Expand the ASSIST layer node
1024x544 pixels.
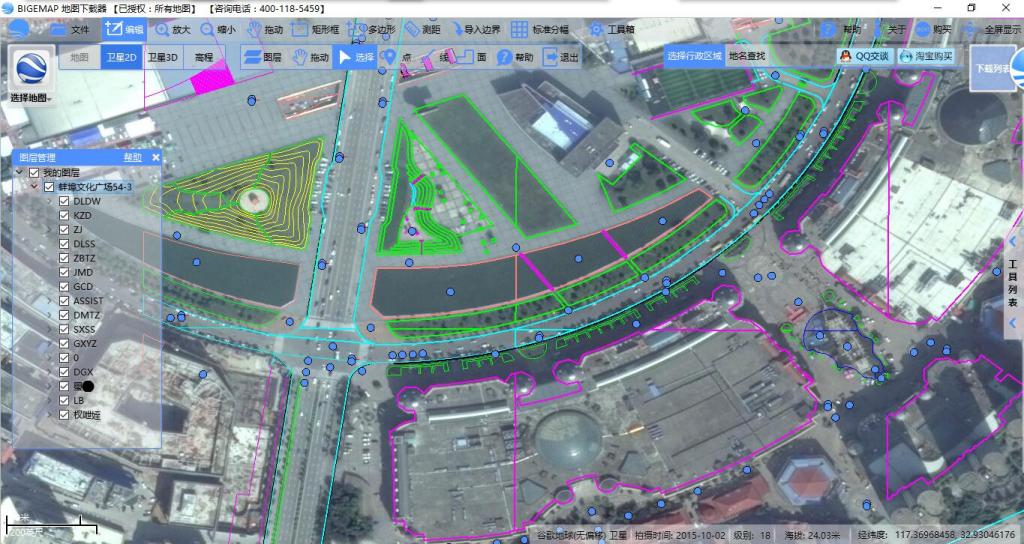pos(50,301)
